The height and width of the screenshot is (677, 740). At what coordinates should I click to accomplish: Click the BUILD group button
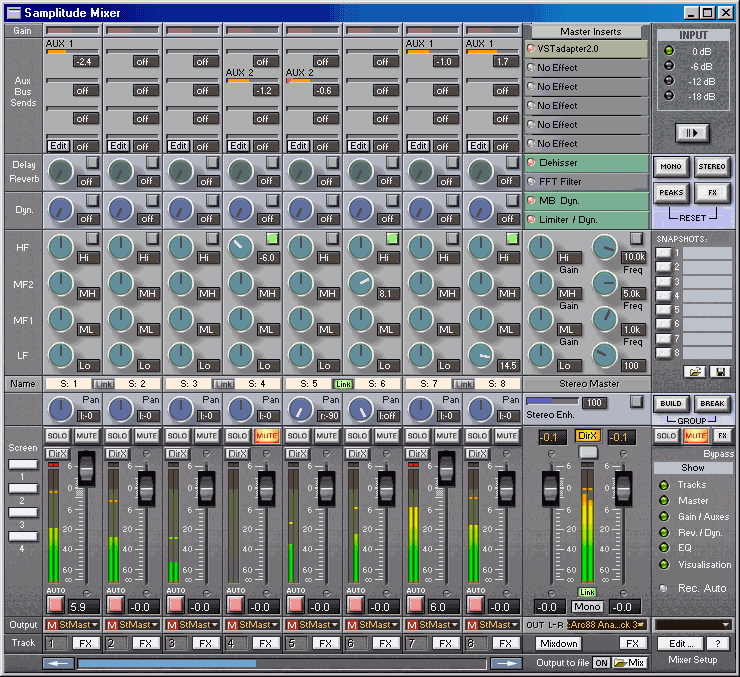(x=671, y=403)
